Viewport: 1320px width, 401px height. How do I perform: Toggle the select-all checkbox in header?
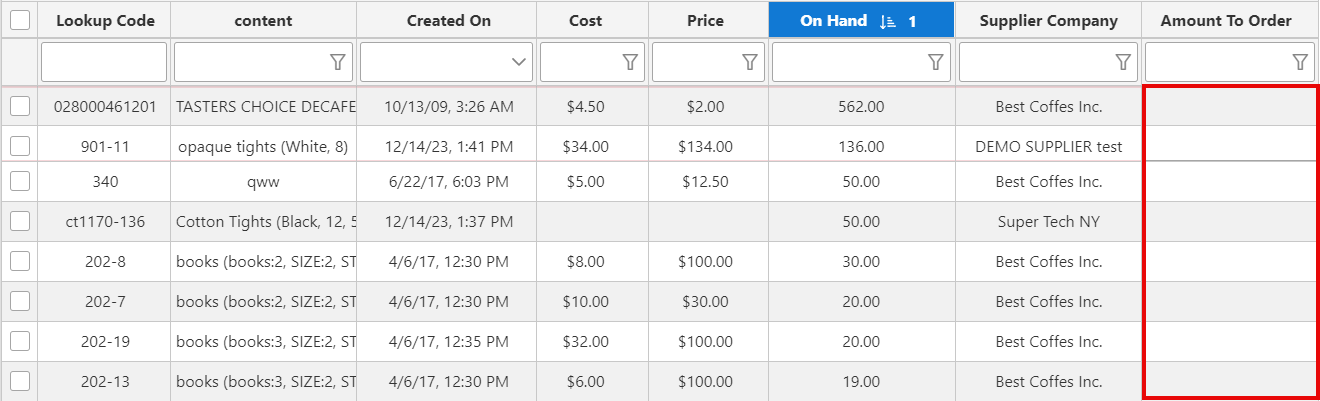(20, 20)
